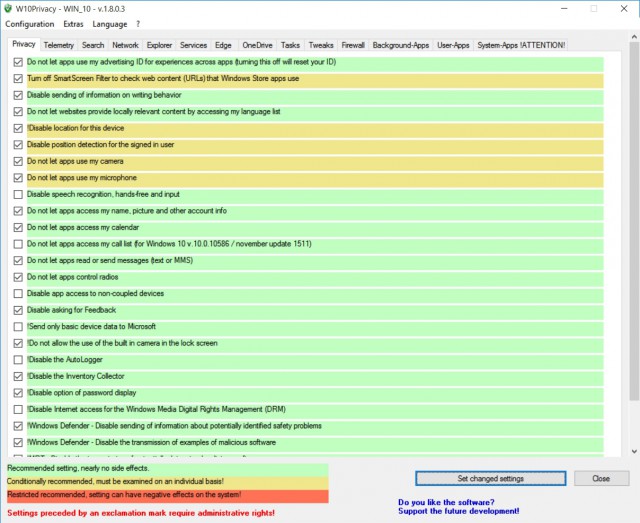This screenshot has height=523, width=640.
Task: Enable Disable app access to non-coupled devices
Action: click(18, 294)
